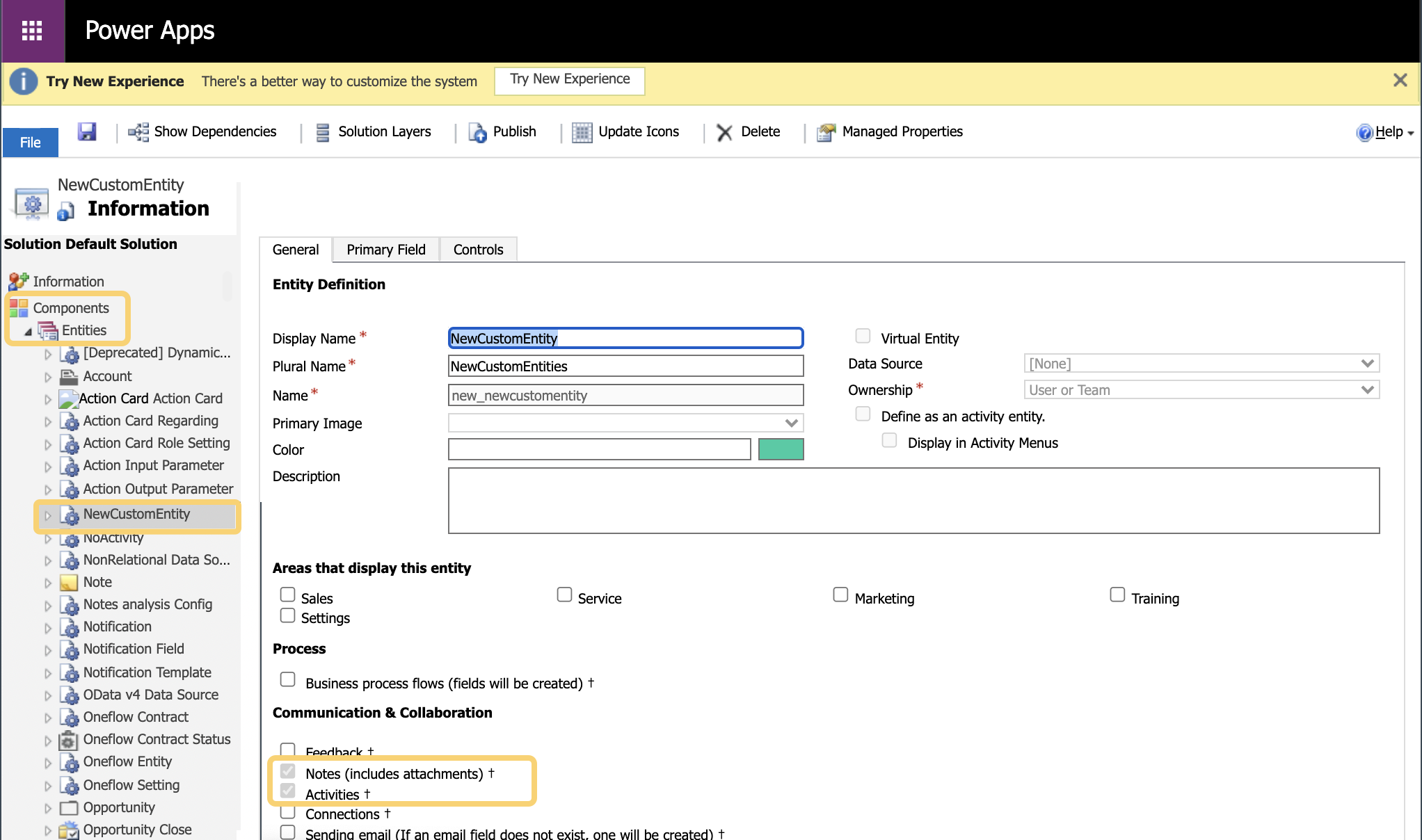Click the Solution Layers icon
Screen dimensions: 1422x840
tap(323, 132)
